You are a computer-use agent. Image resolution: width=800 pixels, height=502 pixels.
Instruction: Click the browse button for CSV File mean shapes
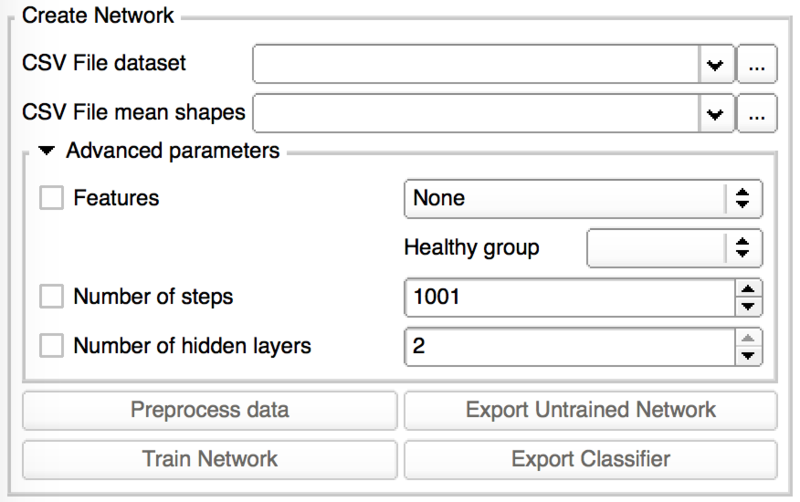tap(756, 113)
